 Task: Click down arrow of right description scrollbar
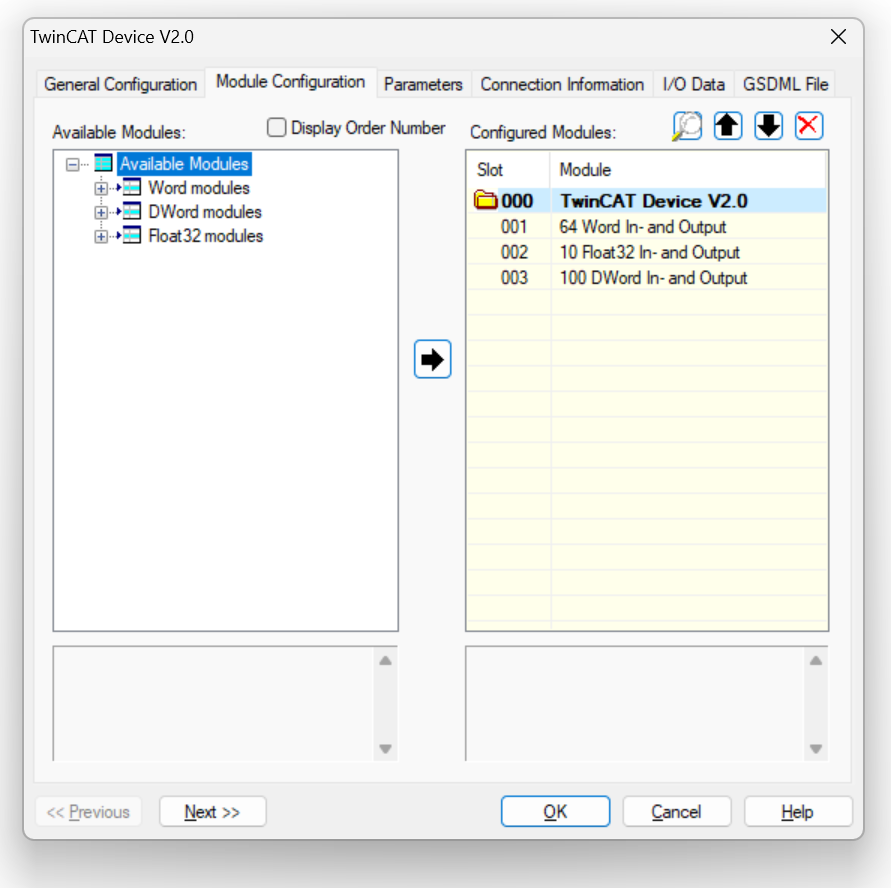coord(816,749)
